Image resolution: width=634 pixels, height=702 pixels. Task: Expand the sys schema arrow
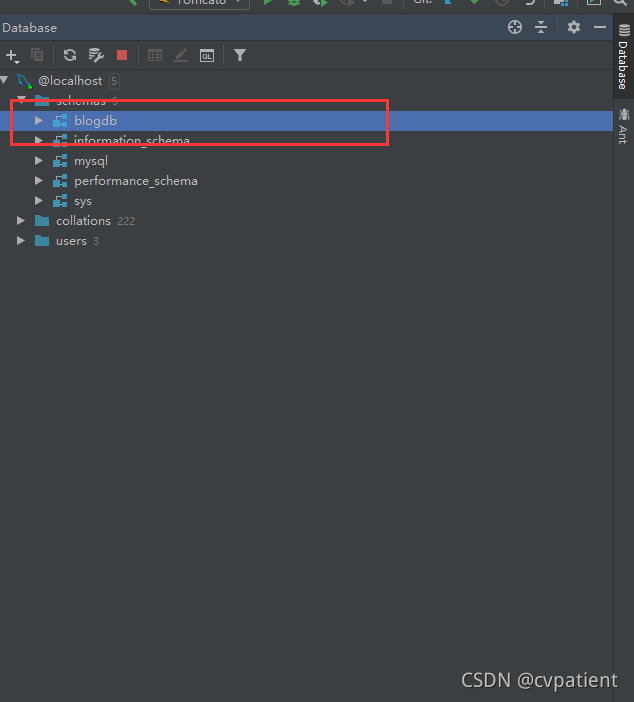39,201
